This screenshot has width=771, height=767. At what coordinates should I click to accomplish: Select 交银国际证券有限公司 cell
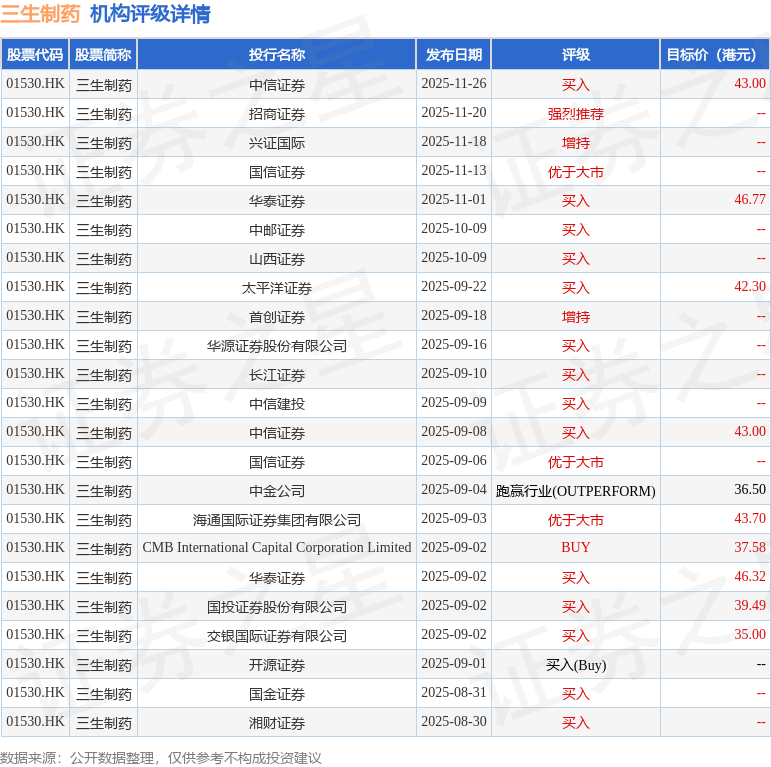coord(277,636)
